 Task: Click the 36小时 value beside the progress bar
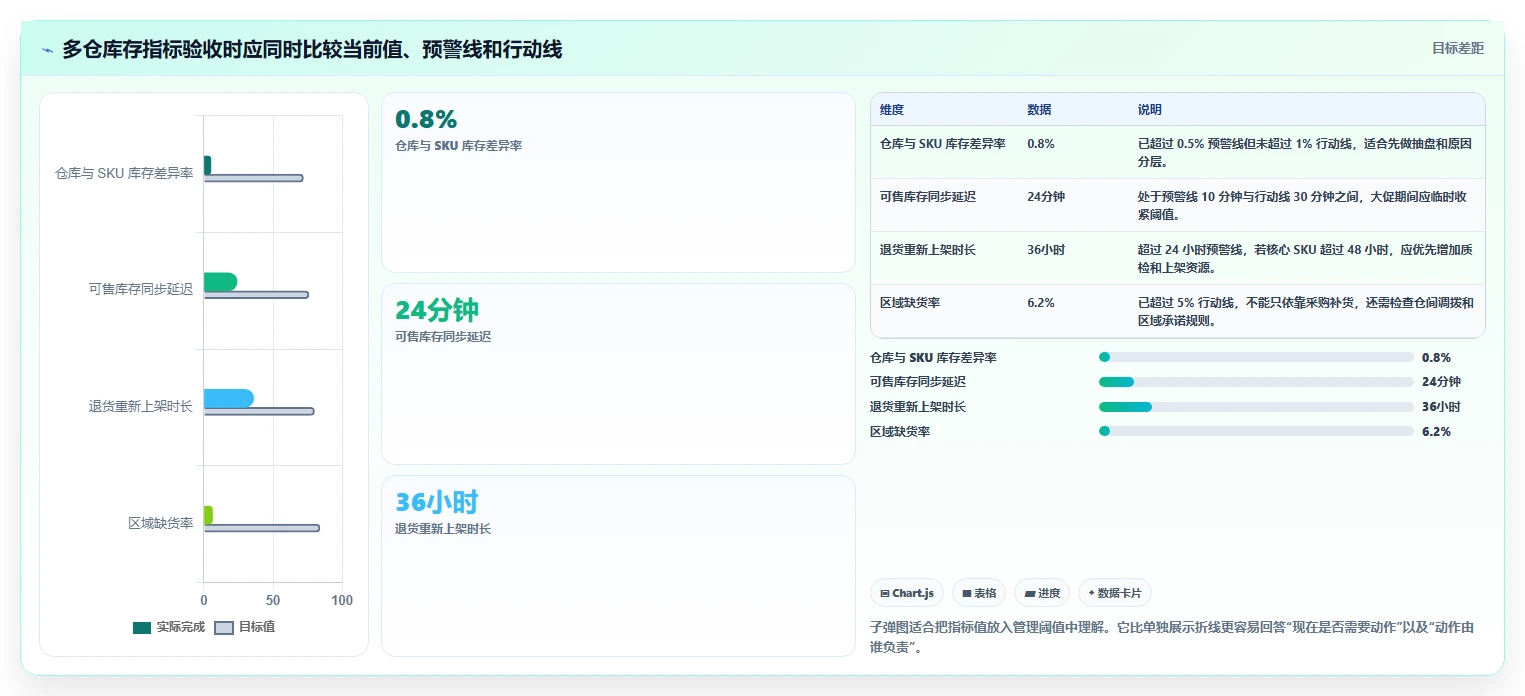1441,407
